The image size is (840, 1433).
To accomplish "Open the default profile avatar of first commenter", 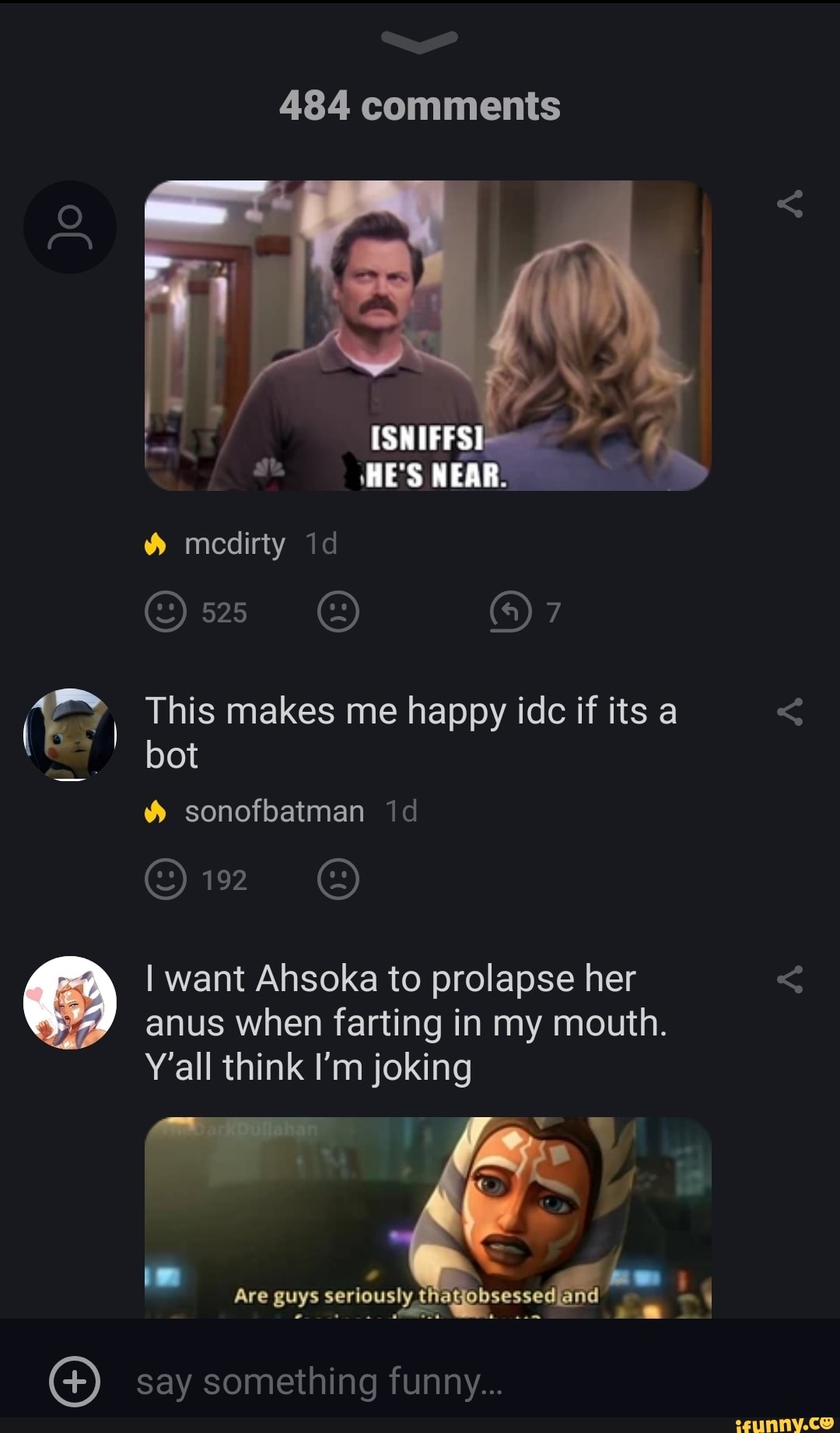I will coord(70,227).
